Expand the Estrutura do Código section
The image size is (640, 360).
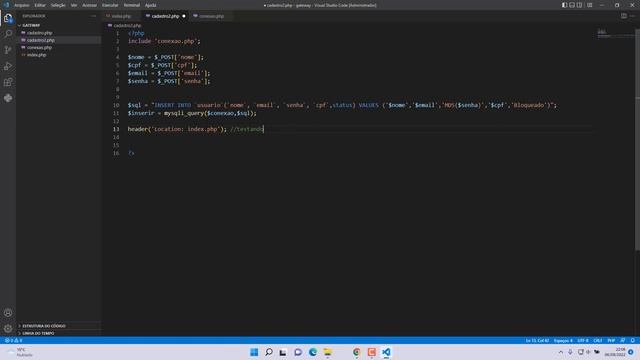tap(44, 326)
